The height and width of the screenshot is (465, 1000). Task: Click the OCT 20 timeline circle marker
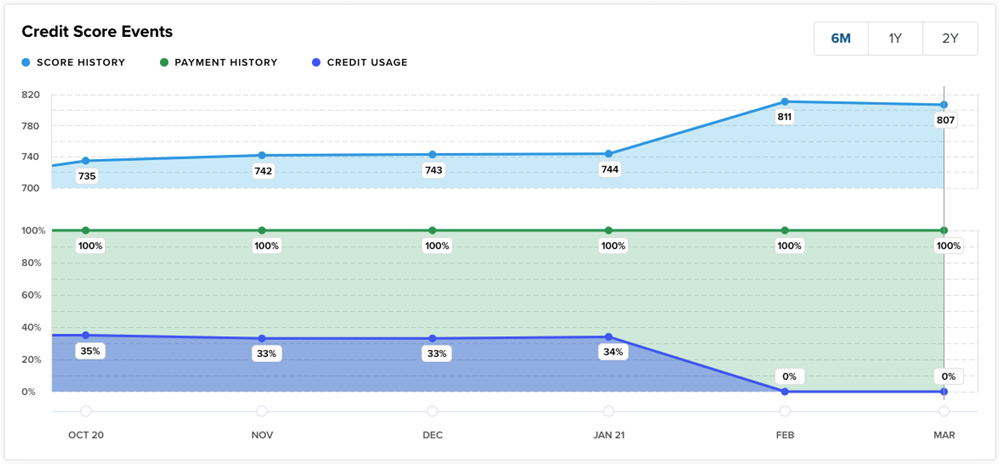[x=85, y=411]
